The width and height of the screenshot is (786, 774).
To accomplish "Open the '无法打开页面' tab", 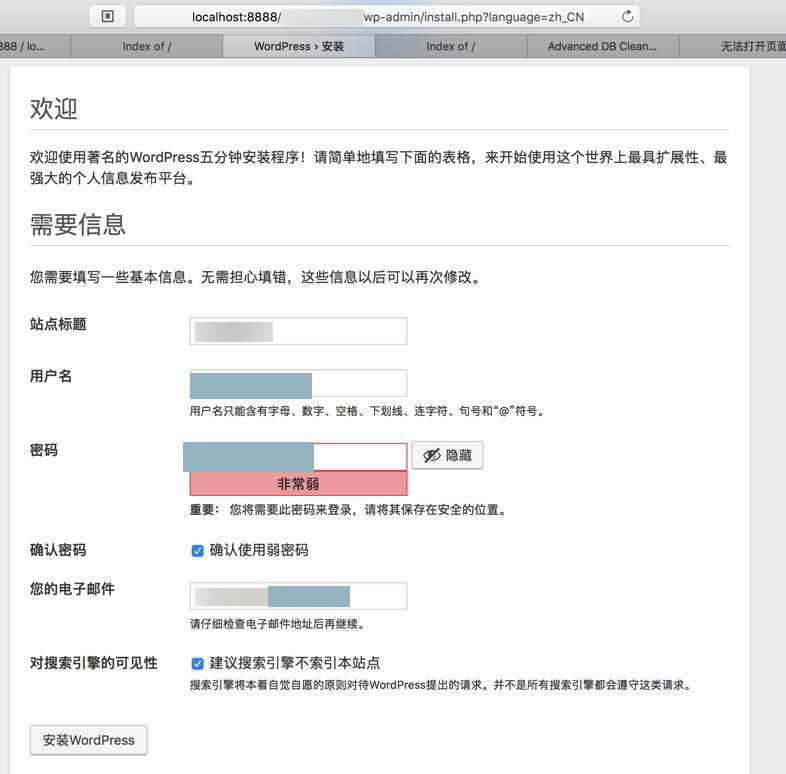I will (x=733, y=46).
